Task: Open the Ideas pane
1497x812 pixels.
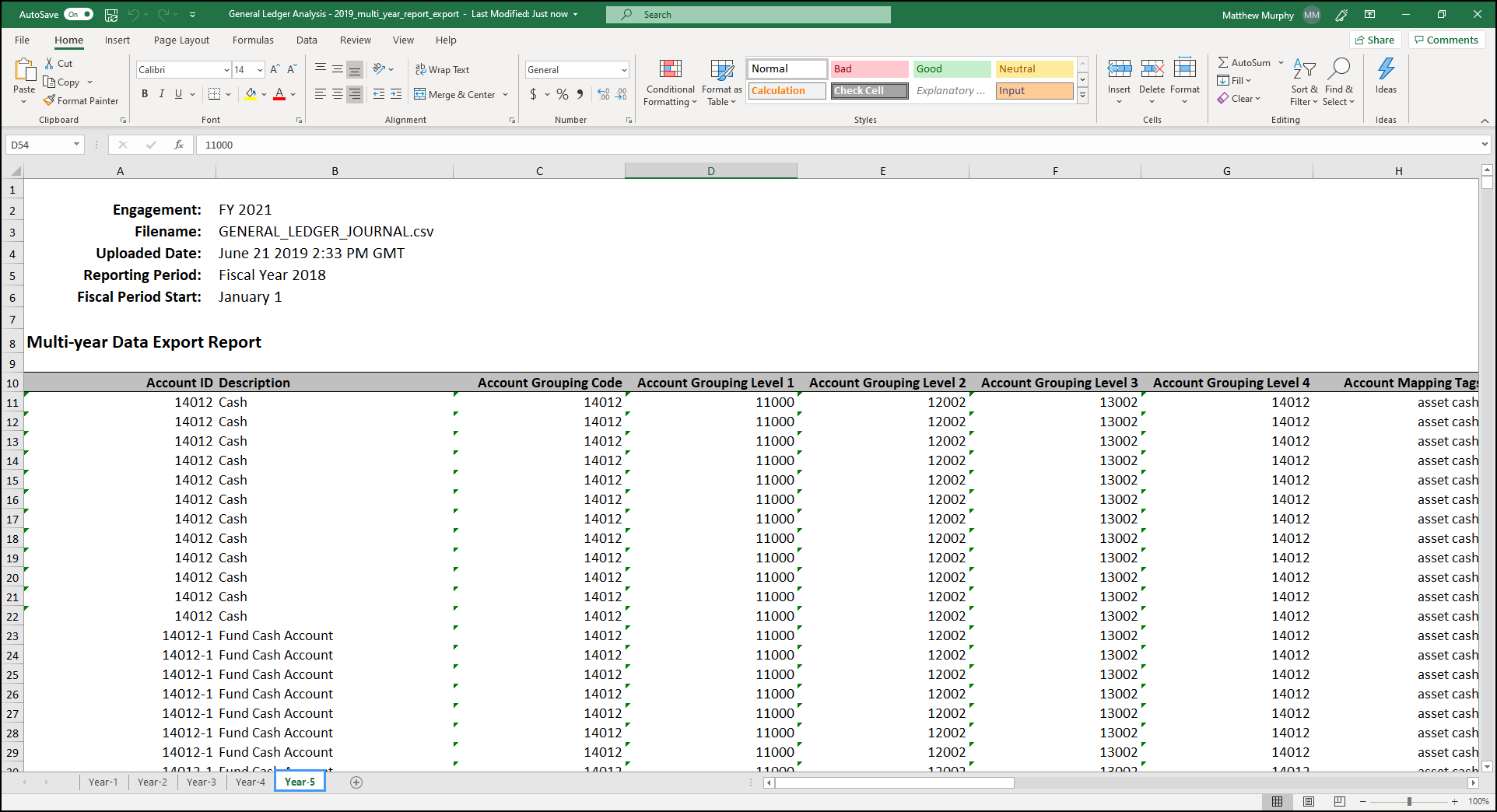Action: click(x=1386, y=78)
